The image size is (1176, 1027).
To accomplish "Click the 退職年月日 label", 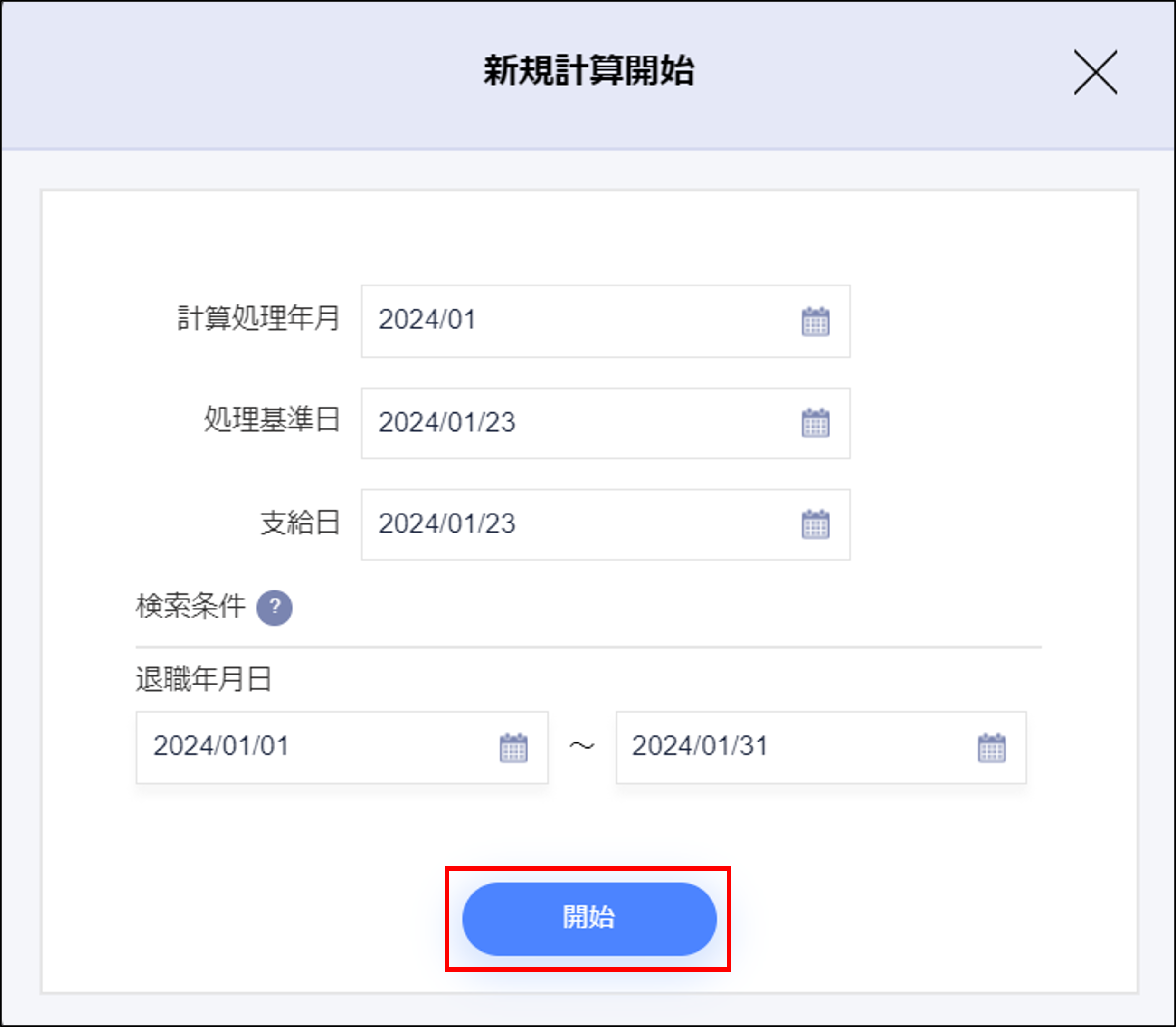I will pyautogui.click(x=203, y=680).
